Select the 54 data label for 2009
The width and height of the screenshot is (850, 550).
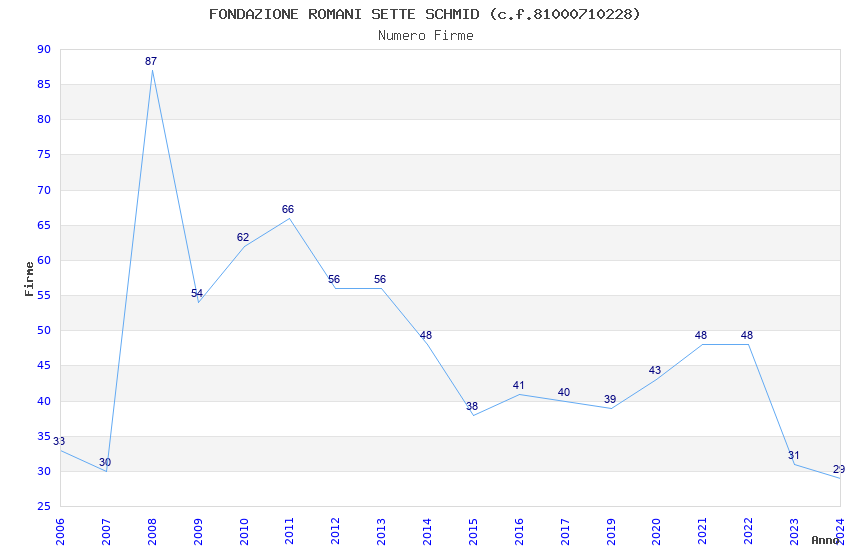(197, 293)
